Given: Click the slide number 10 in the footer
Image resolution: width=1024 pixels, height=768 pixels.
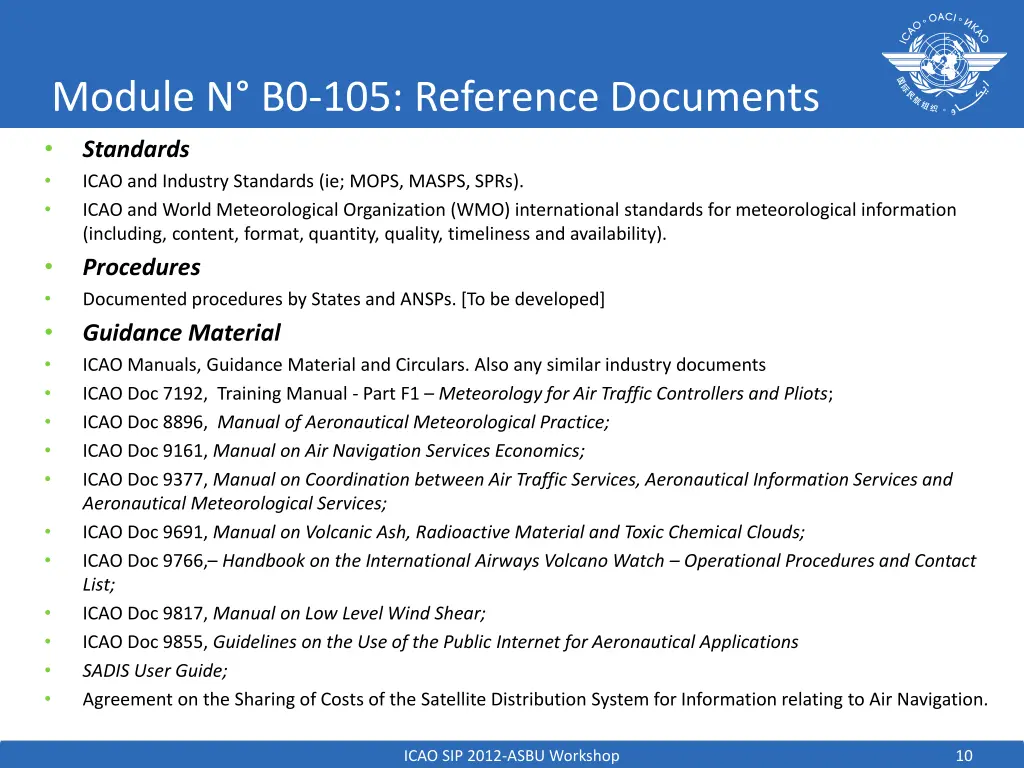Looking at the screenshot, I should tap(964, 756).
